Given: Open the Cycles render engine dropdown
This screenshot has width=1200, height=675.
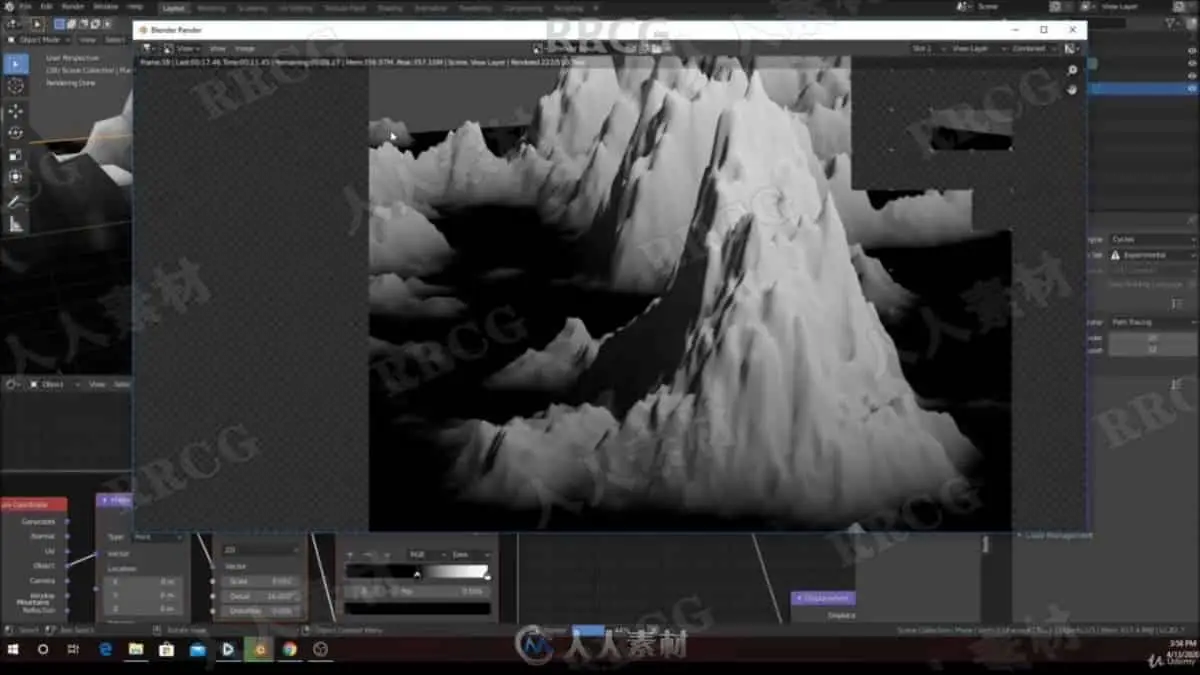Looking at the screenshot, I should (1152, 240).
